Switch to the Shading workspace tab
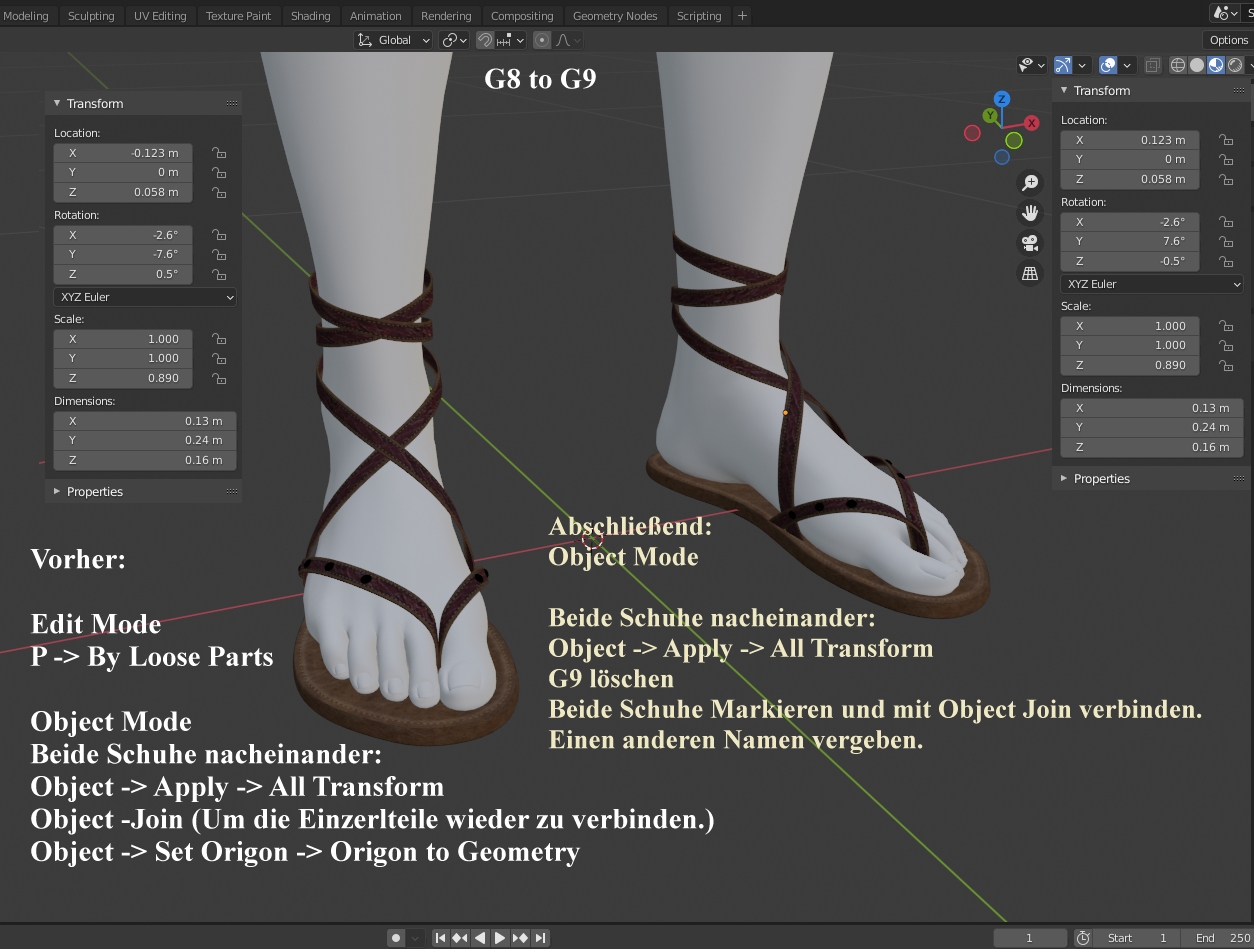1254x949 pixels. coord(310,16)
